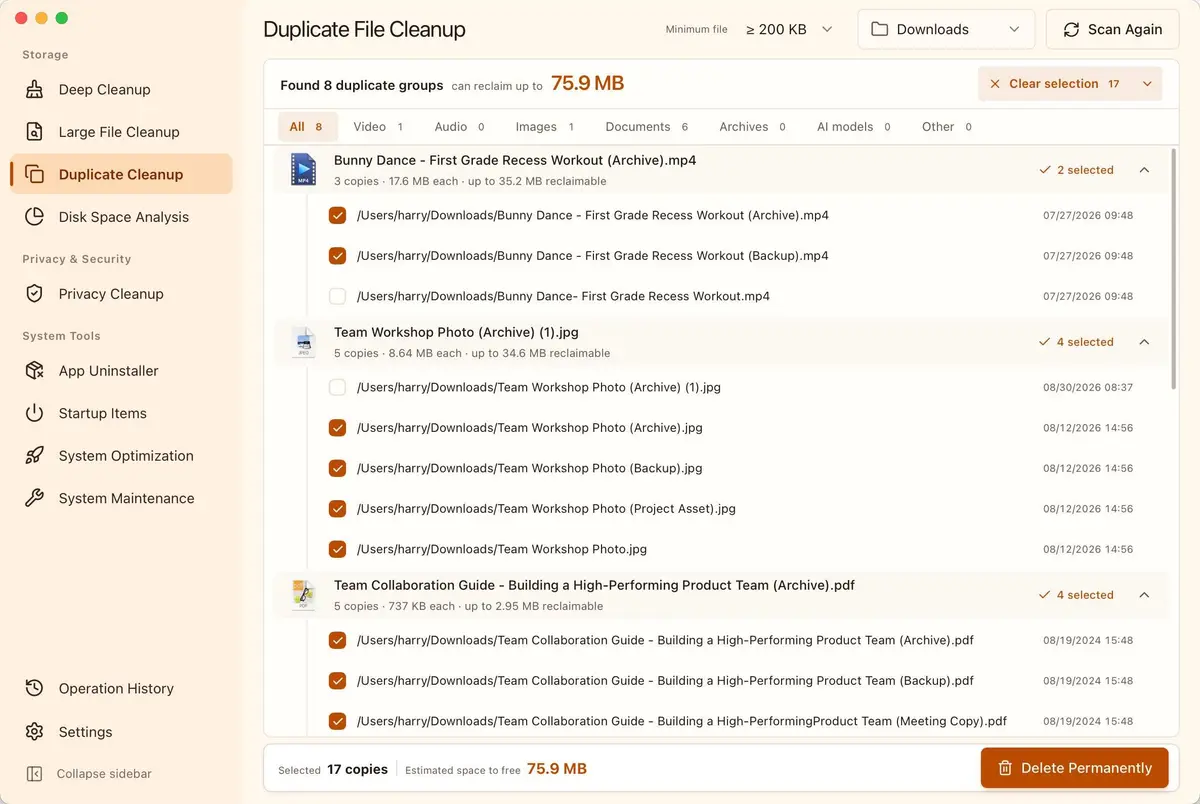Uncheck Bunny Dance (Backup).mp4 file

[x=338, y=256]
